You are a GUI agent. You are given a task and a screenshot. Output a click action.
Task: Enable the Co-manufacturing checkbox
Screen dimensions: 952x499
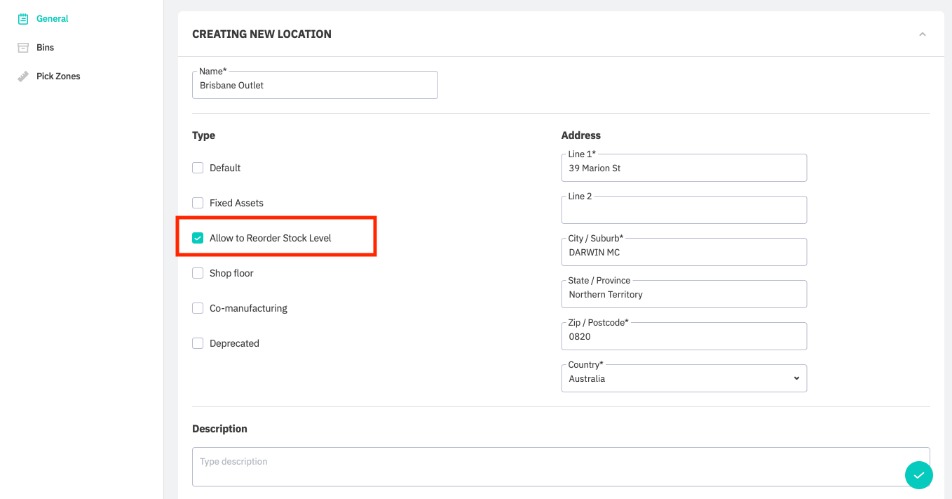[x=198, y=308]
